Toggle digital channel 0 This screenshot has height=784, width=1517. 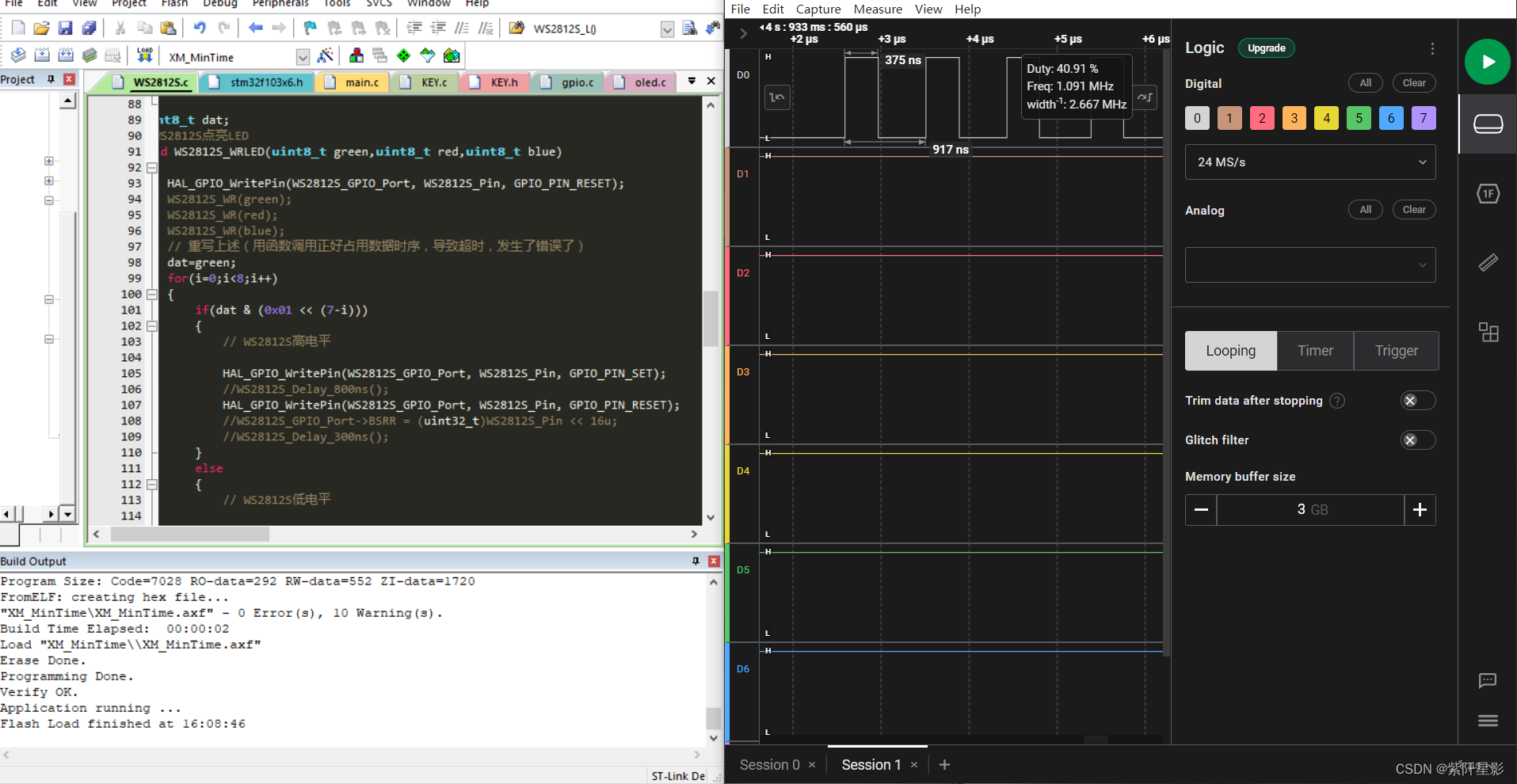[x=1197, y=118]
